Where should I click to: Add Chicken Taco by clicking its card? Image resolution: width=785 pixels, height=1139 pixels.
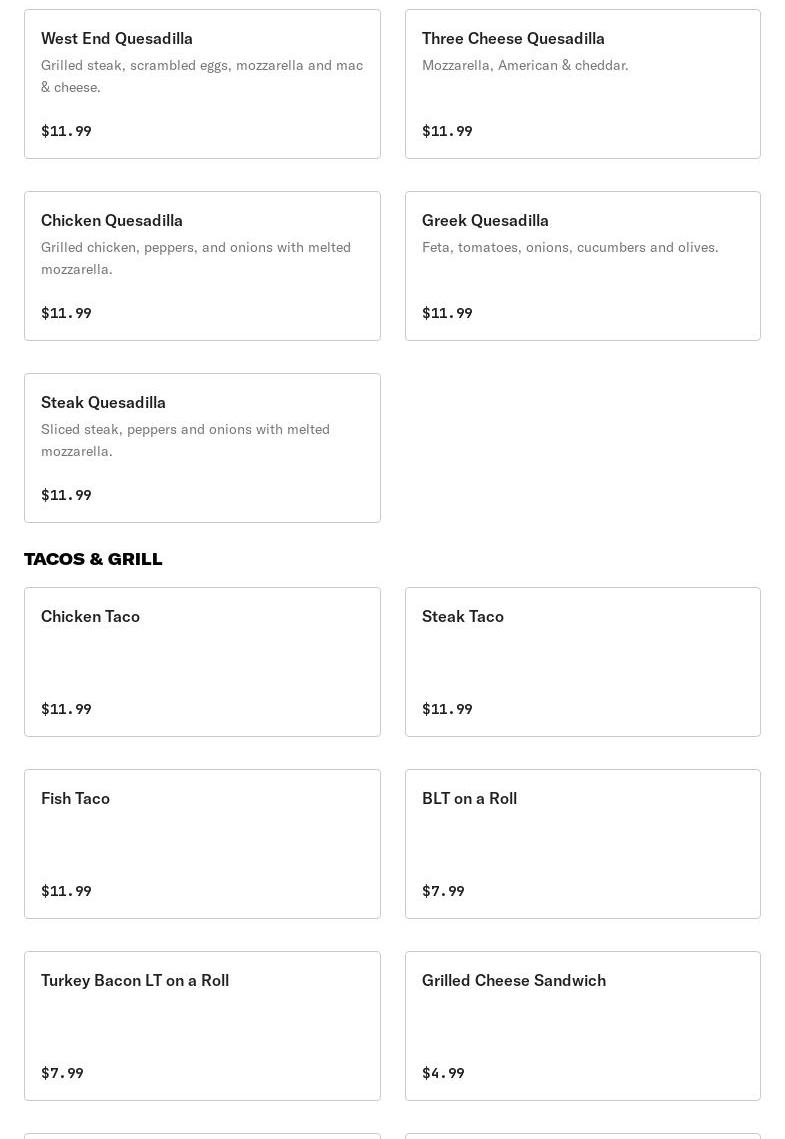click(202, 662)
